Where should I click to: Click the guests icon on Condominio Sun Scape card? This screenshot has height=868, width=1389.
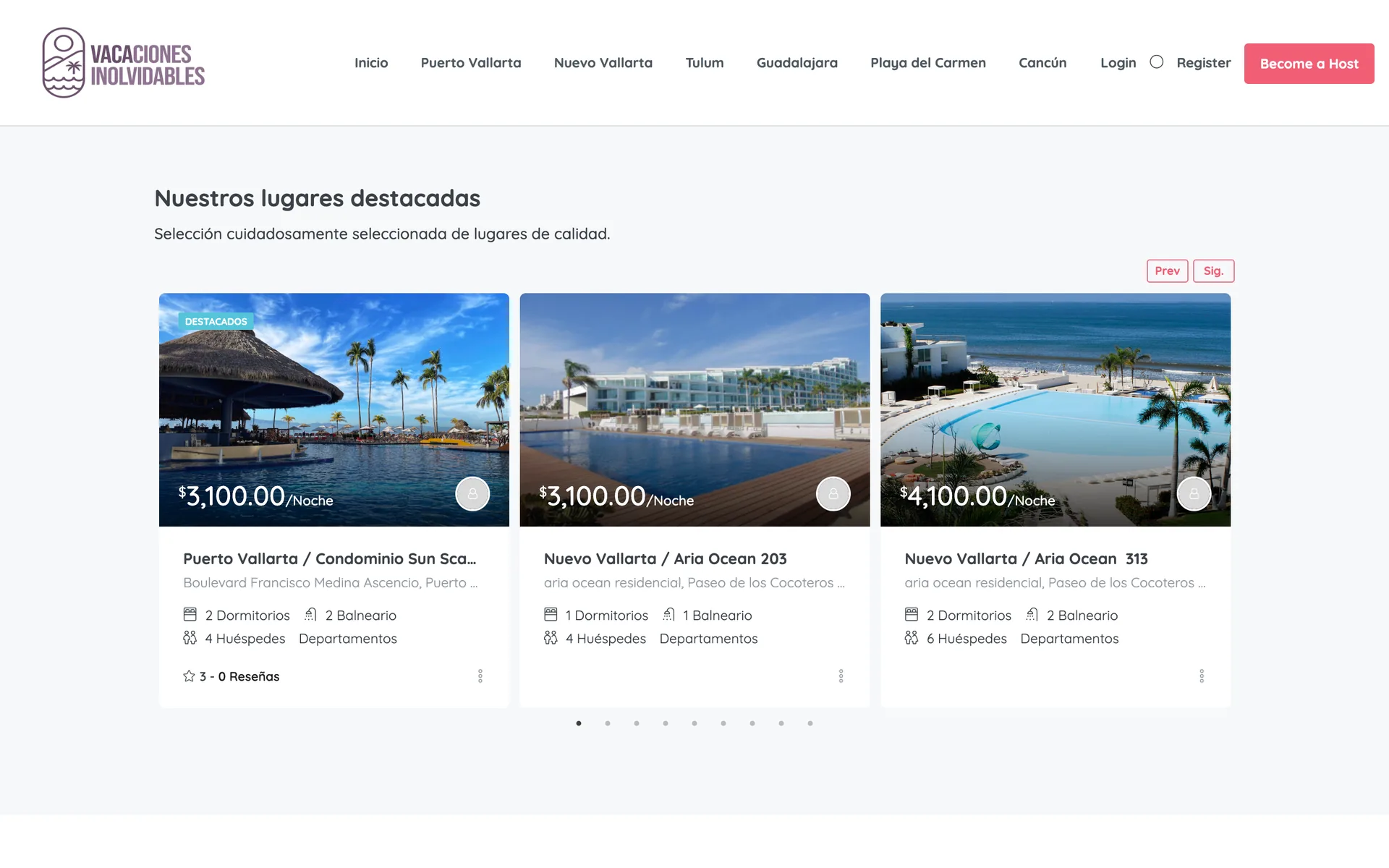190,637
